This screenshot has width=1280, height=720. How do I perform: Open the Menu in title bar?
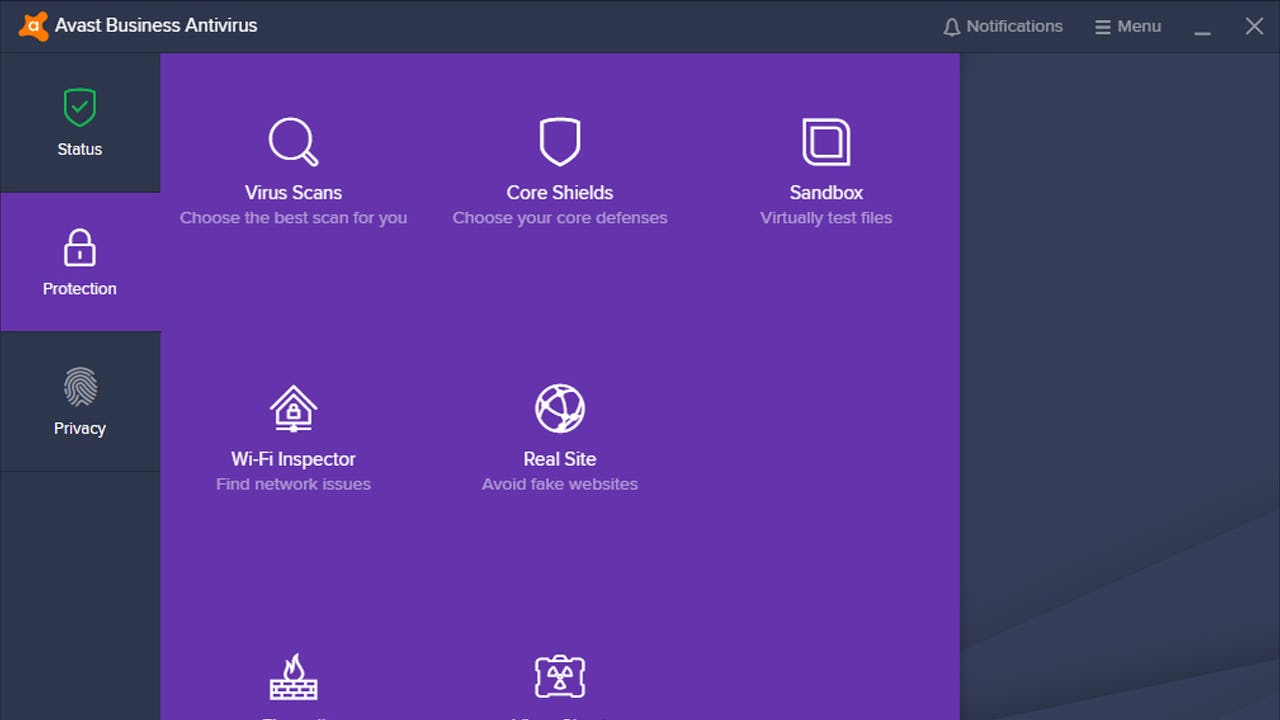[1128, 27]
